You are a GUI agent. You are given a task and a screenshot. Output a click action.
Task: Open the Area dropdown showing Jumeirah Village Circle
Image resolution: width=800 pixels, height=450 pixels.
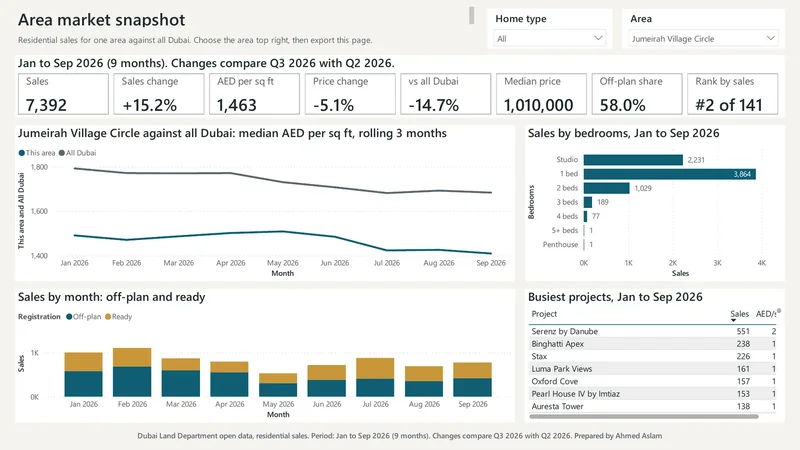[703, 38]
